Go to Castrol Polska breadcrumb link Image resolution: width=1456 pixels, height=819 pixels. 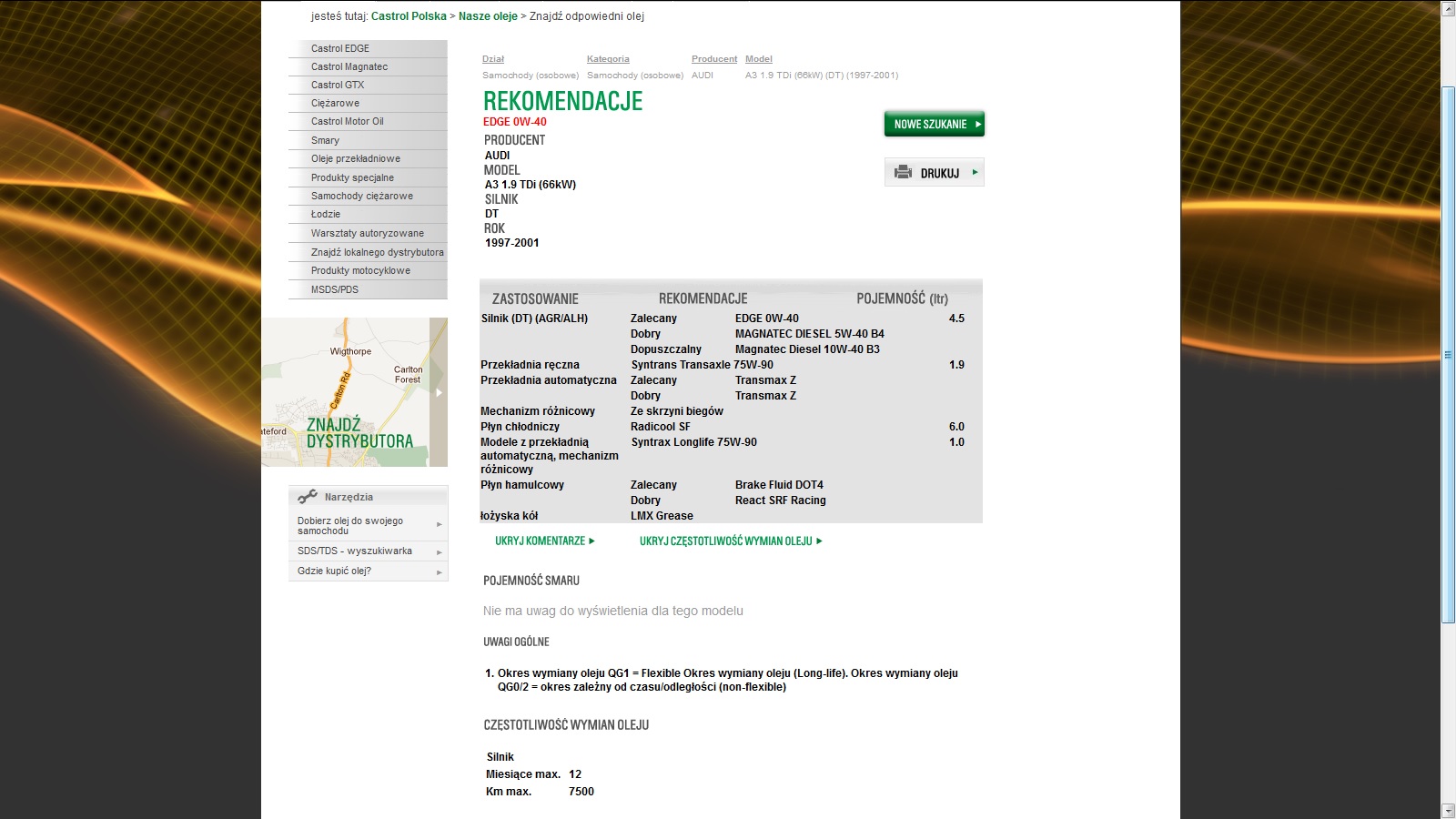click(409, 16)
